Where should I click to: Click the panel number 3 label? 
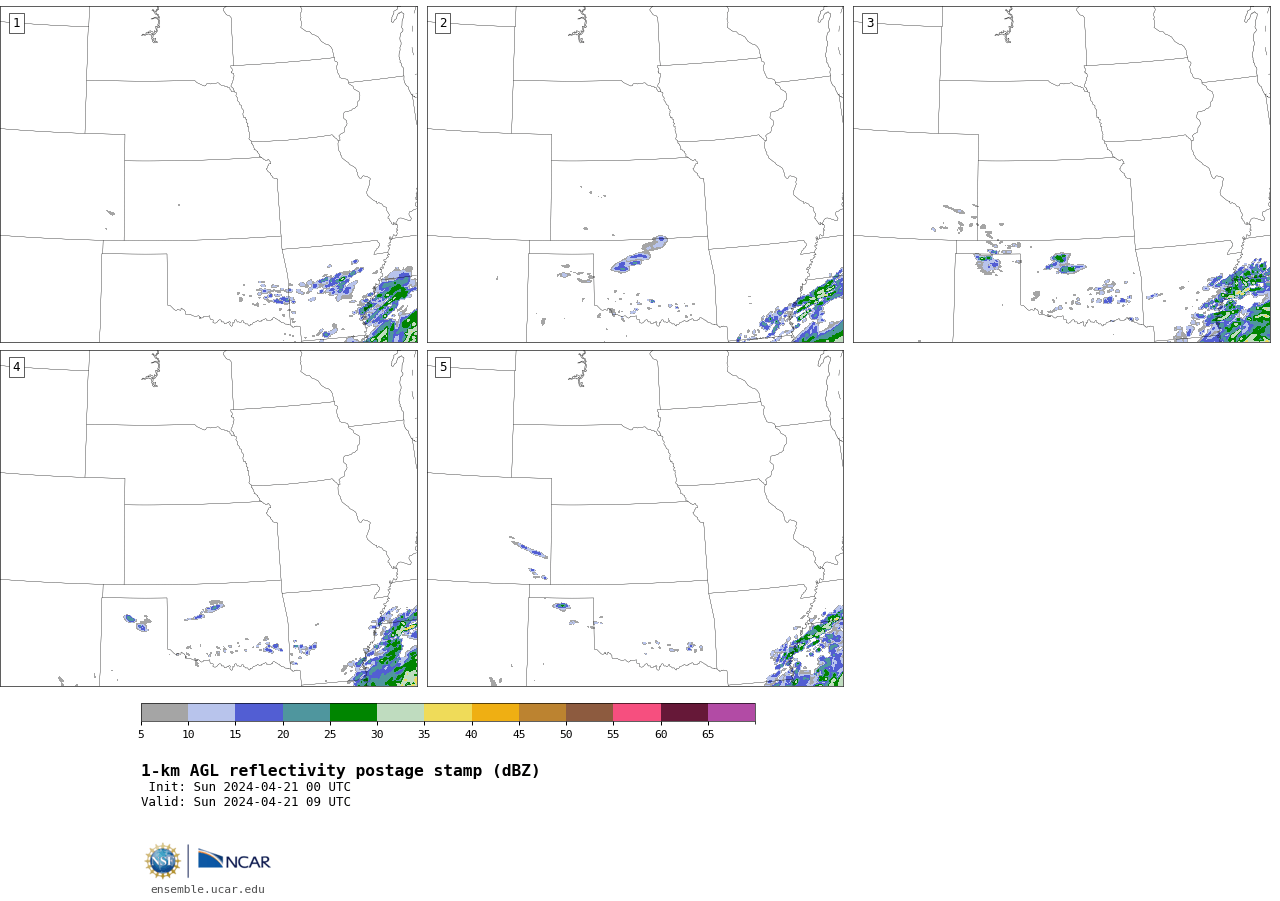(x=869, y=23)
